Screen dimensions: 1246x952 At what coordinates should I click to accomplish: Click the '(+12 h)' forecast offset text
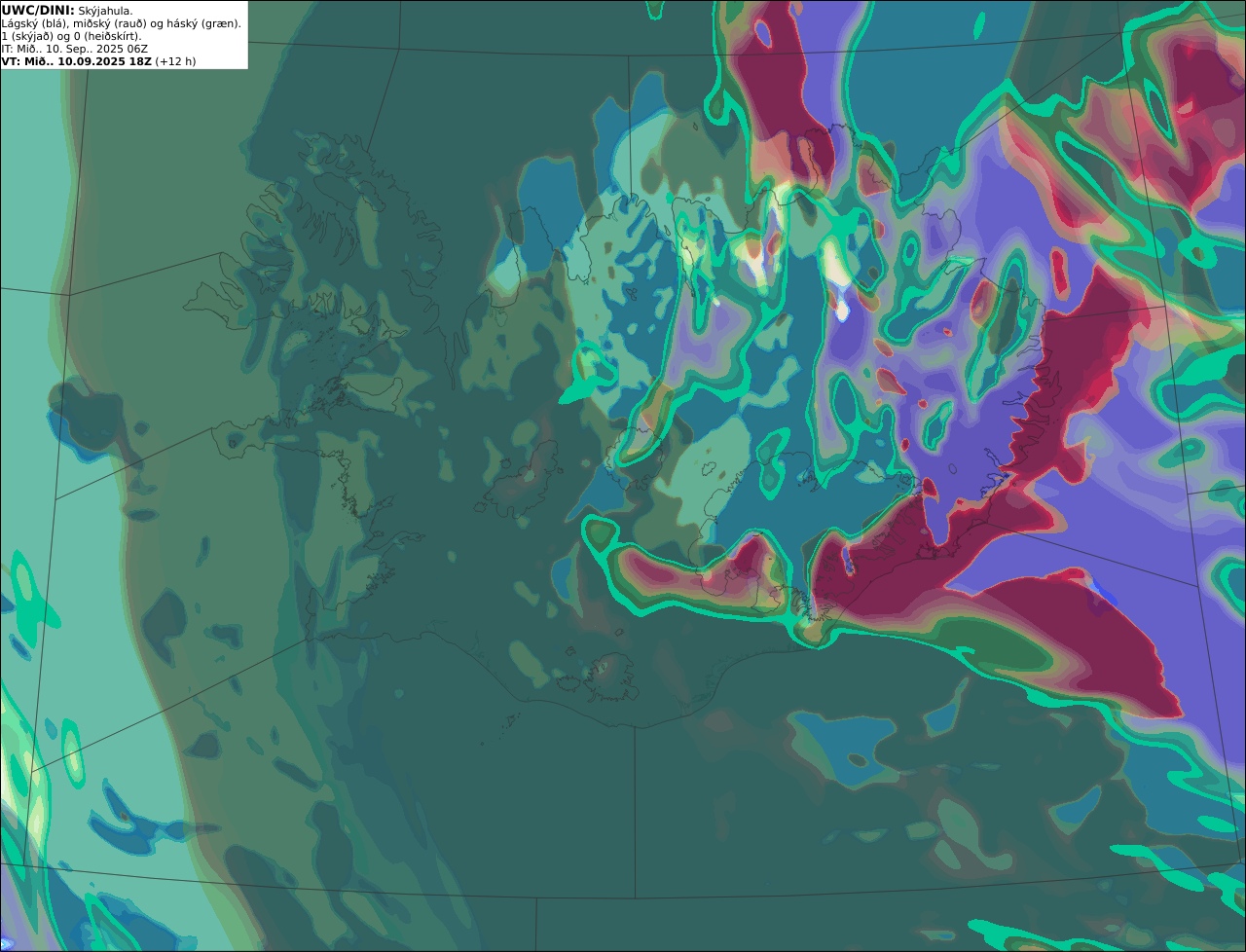click(175, 60)
